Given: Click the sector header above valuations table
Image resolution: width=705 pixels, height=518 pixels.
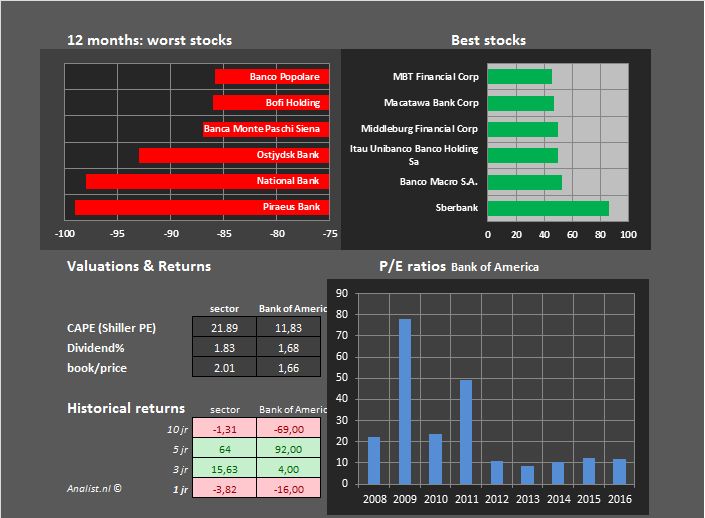Looking at the screenshot, I should pyautogui.click(x=224, y=309).
